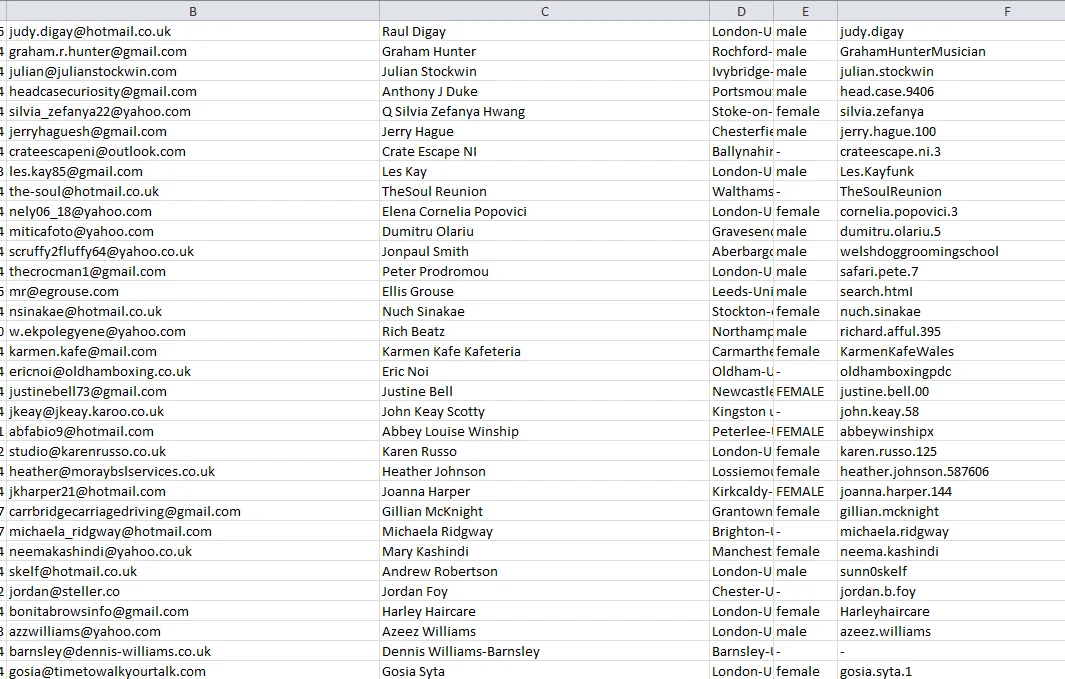Click the column D header
Screen dimensions: 1065x679
[x=741, y=10]
